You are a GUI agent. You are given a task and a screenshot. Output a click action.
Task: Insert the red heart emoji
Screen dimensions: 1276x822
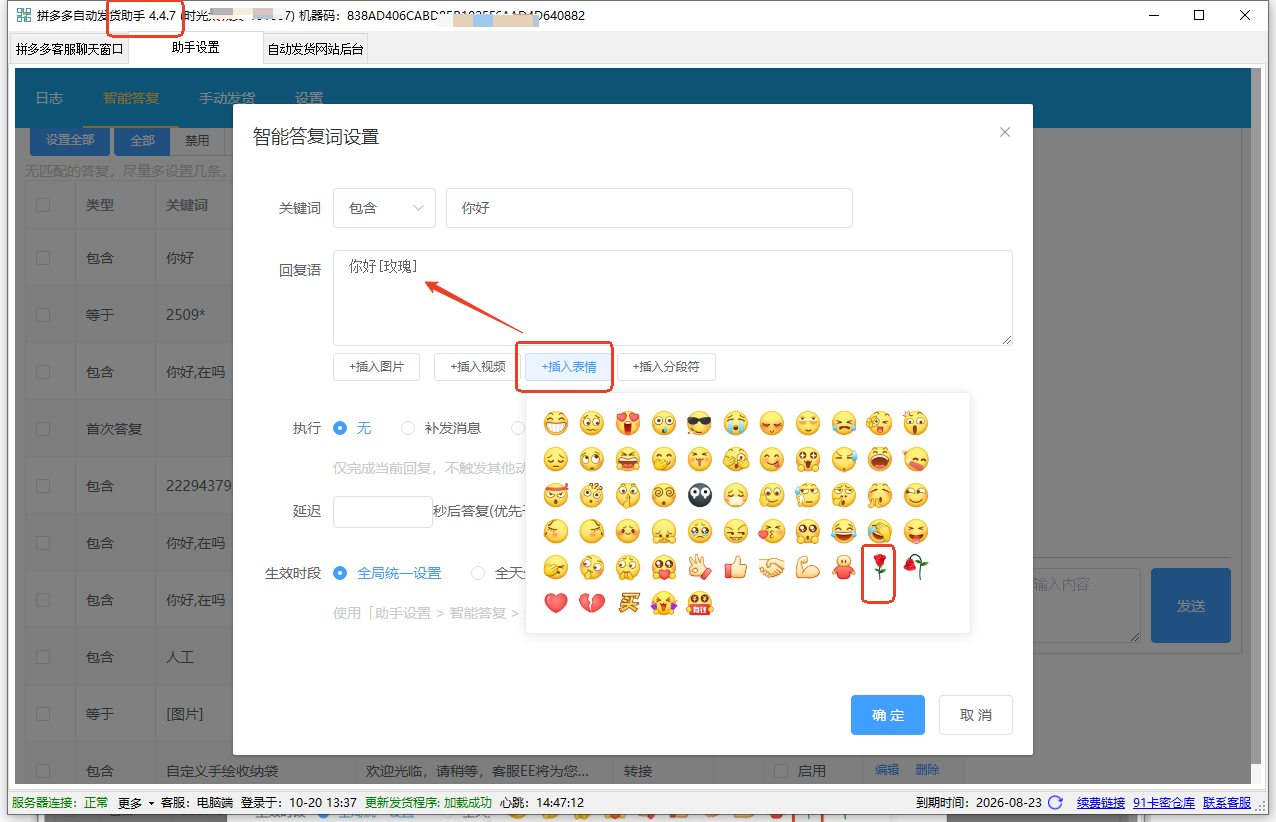[x=556, y=604]
